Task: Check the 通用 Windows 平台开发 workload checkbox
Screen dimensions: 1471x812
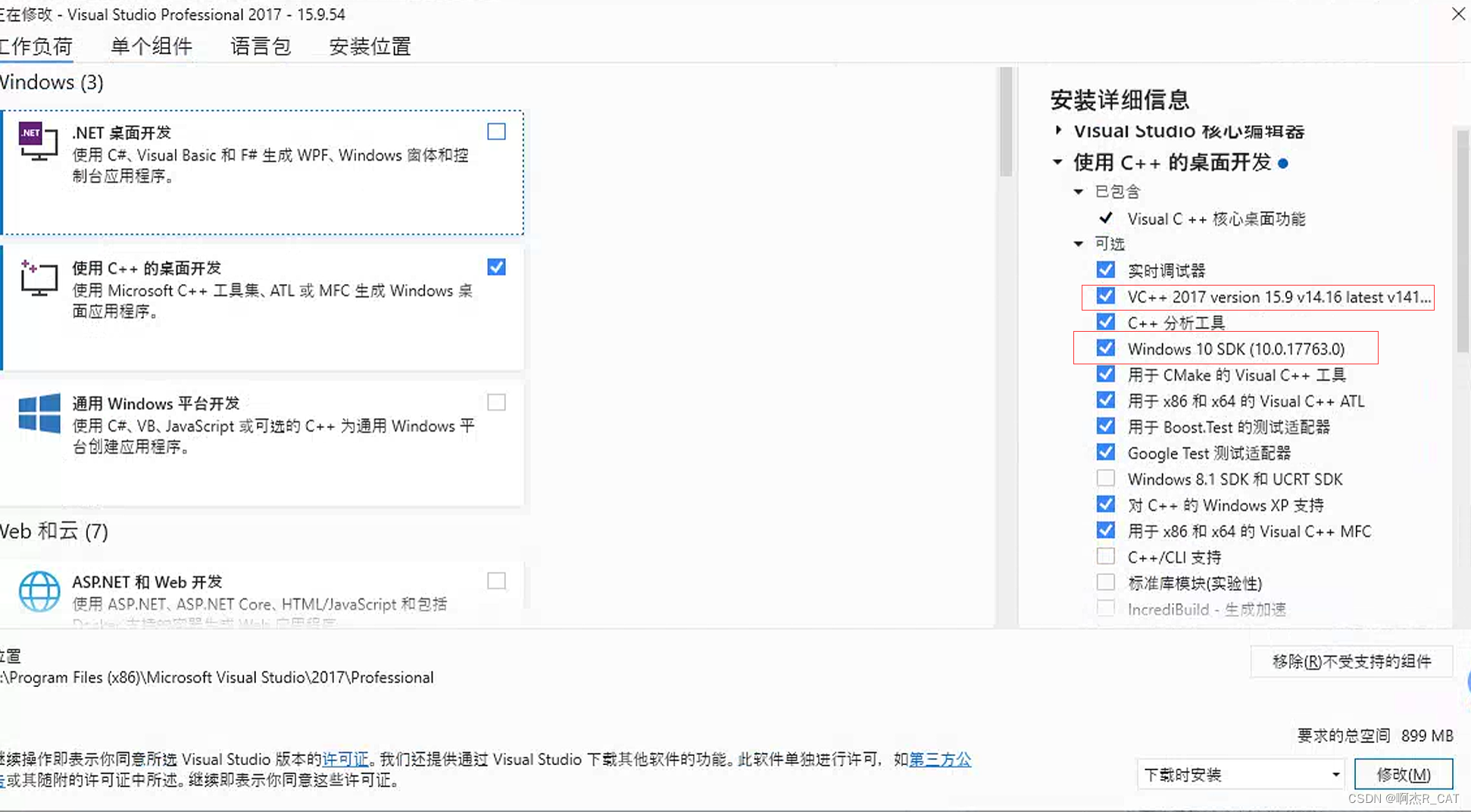Action: coord(496,402)
